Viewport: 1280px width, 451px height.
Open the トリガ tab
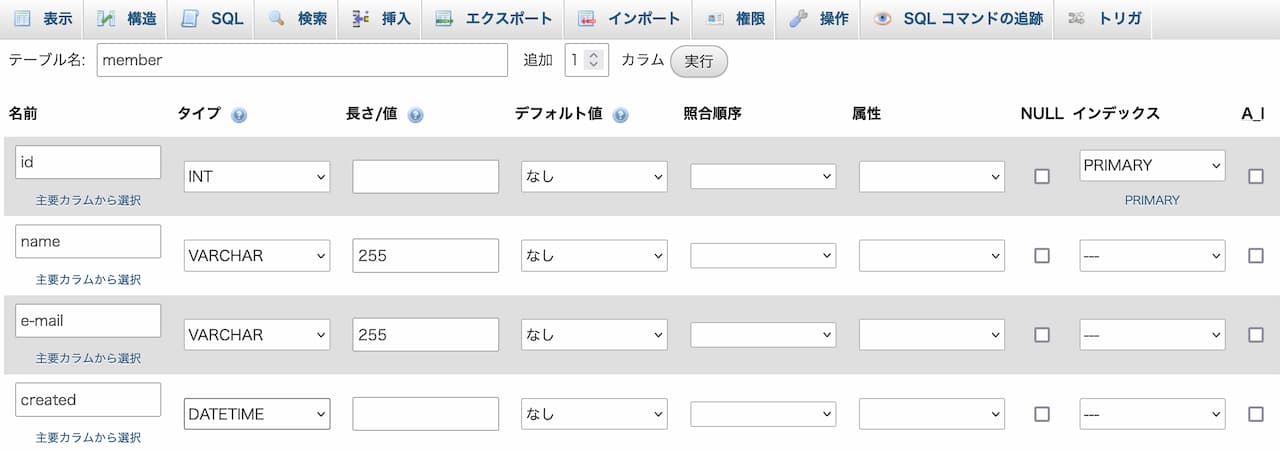(x=1105, y=19)
